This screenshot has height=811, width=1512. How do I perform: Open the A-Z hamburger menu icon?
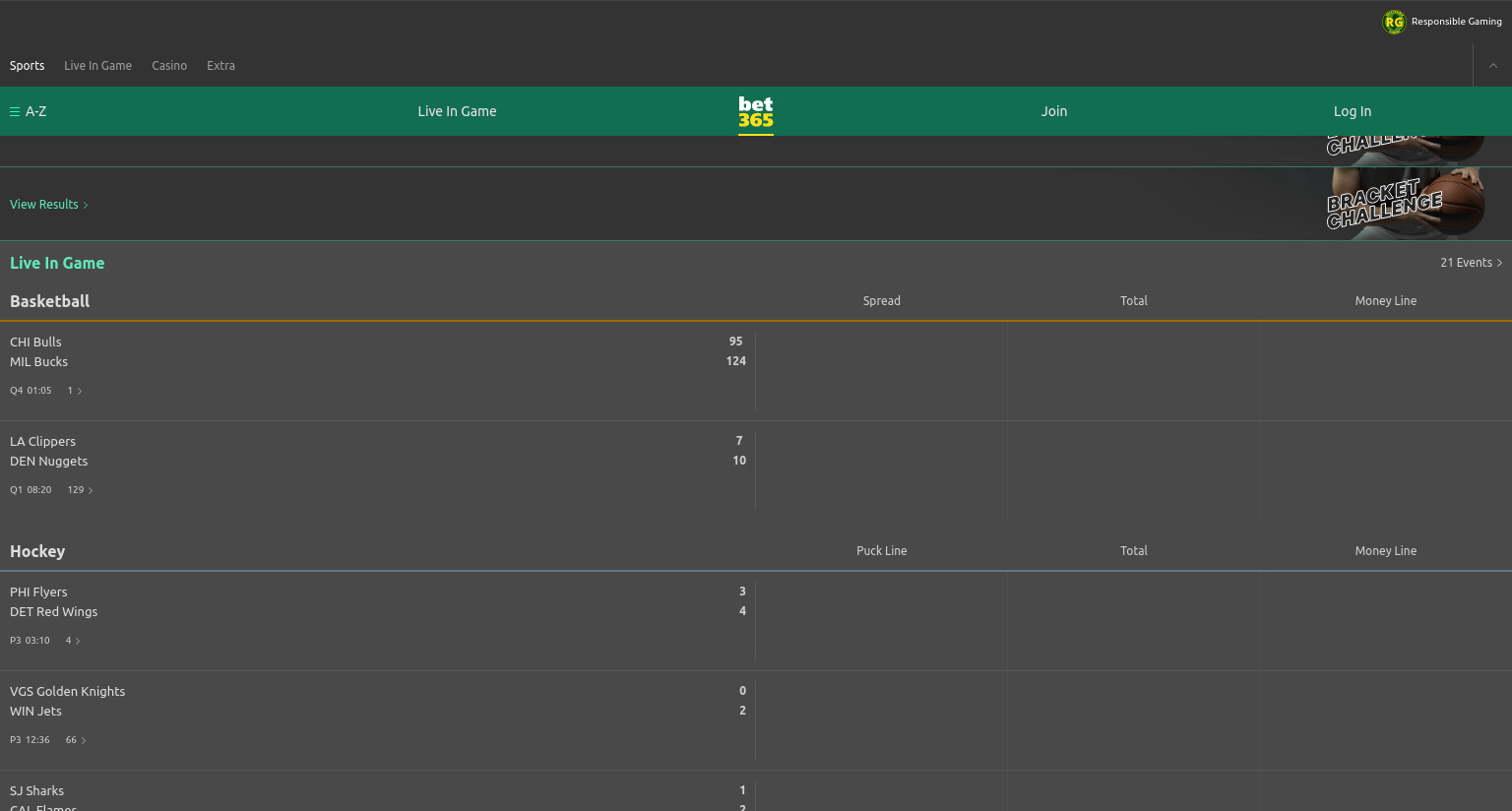tap(15, 111)
